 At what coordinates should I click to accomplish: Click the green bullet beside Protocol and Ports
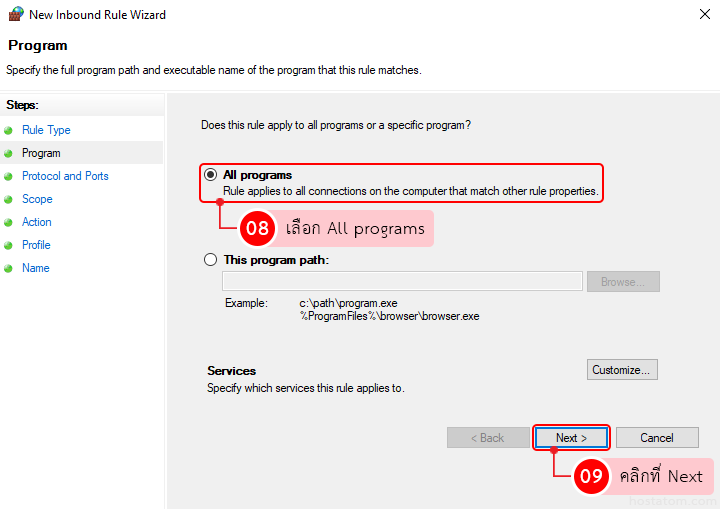[x=8, y=176]
